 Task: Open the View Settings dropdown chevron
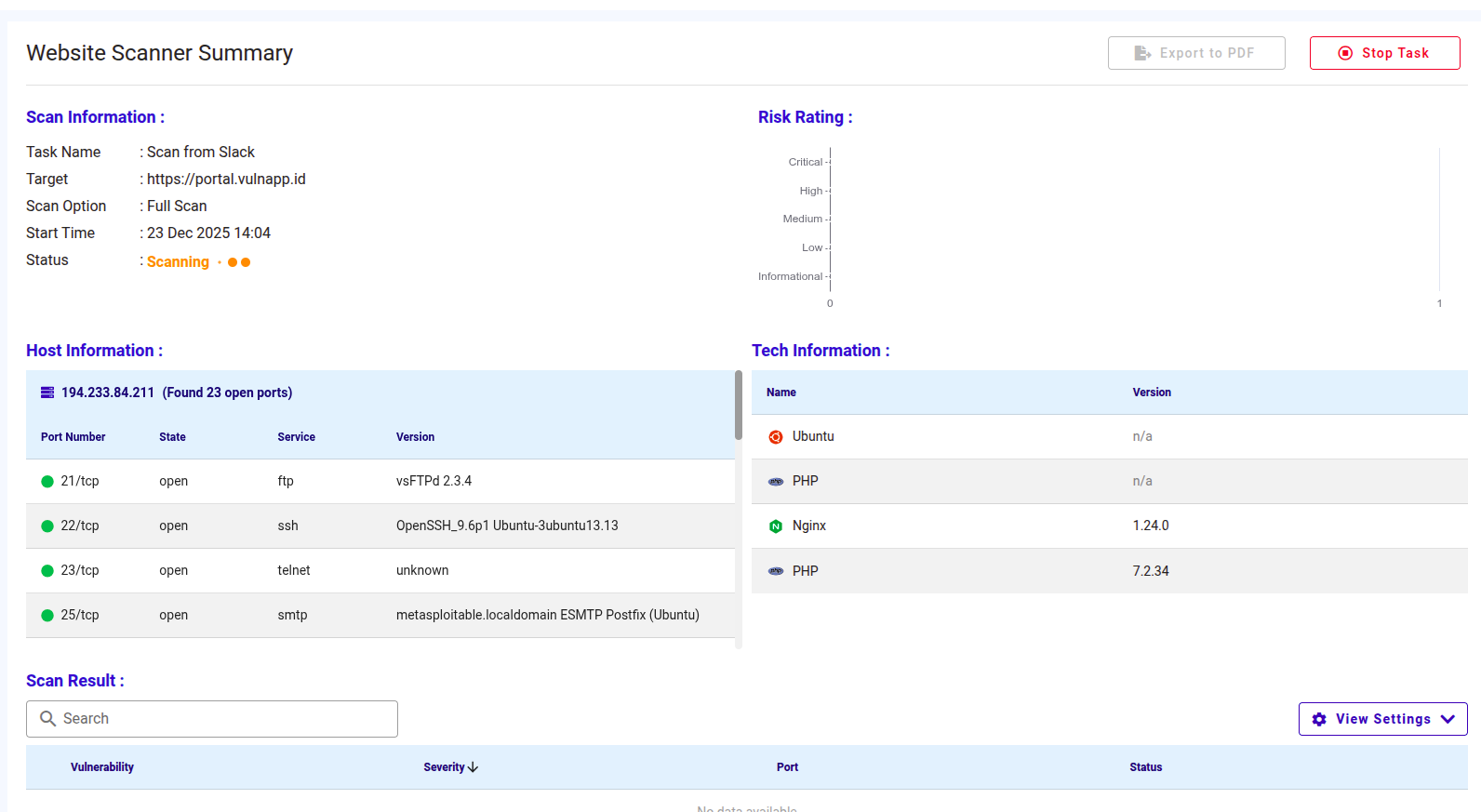[x=1448, y=719]
